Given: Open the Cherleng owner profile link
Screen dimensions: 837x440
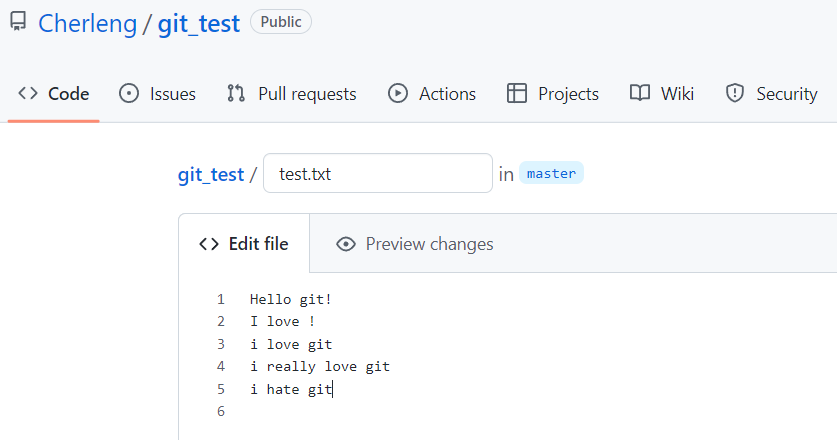Looking at the screenshot, I should [x=87, y=23].
